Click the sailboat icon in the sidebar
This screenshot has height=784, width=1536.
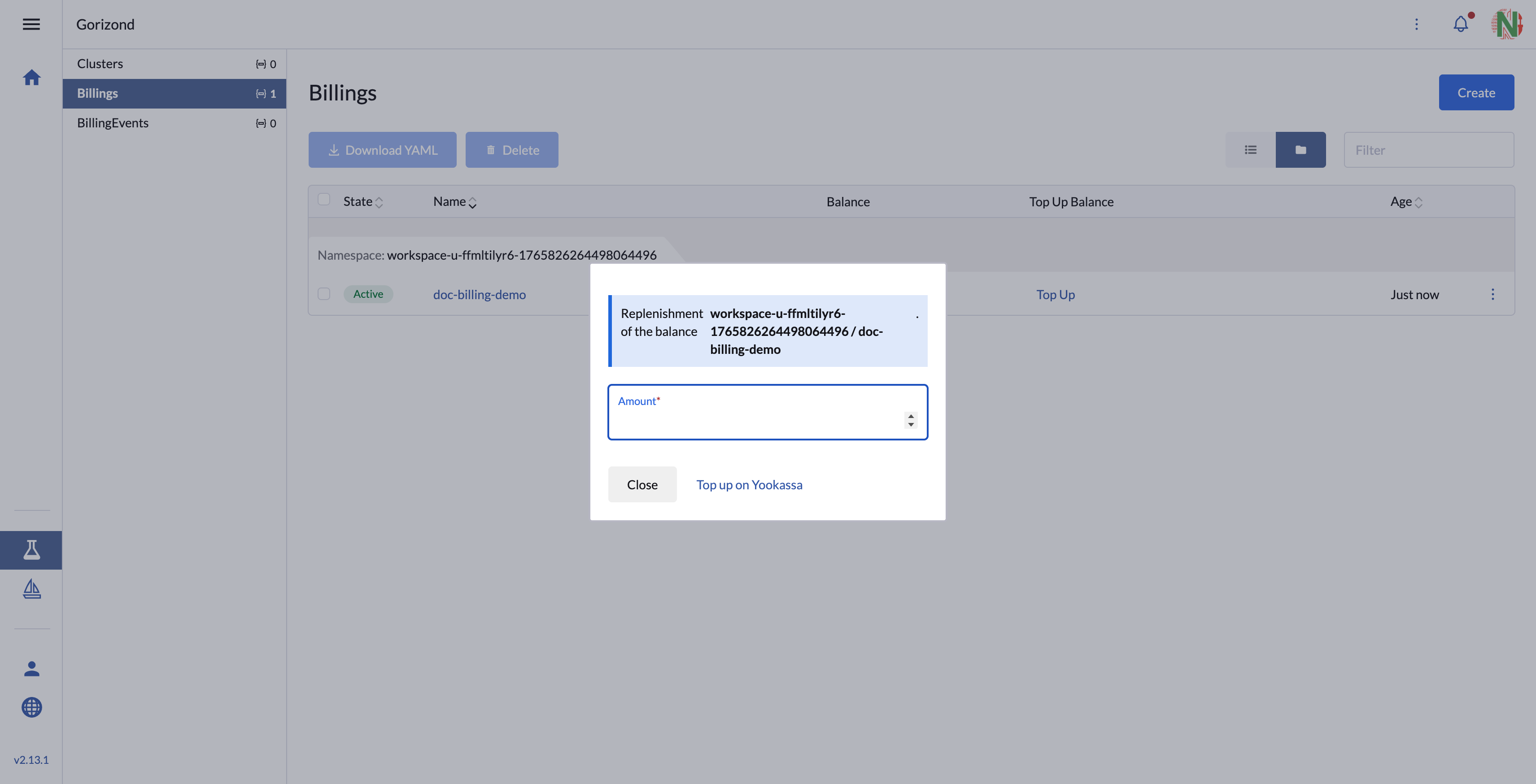31,589
